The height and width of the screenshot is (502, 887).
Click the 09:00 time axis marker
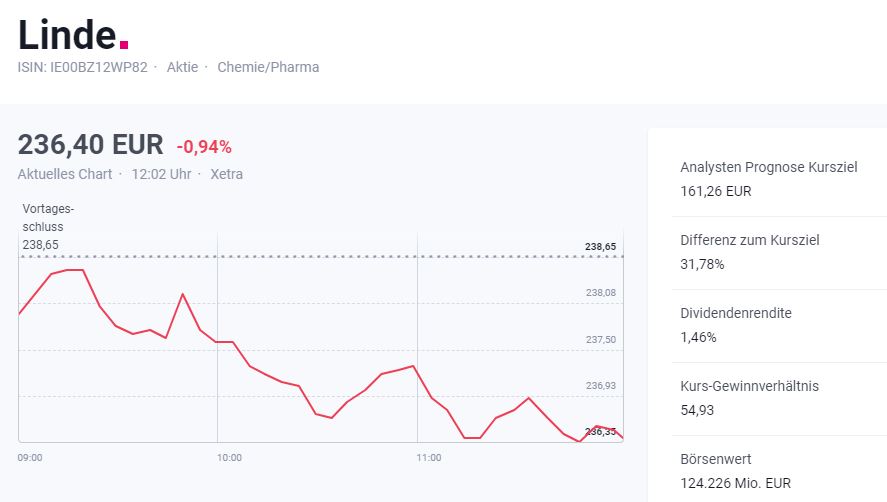[x=30, y=457]
